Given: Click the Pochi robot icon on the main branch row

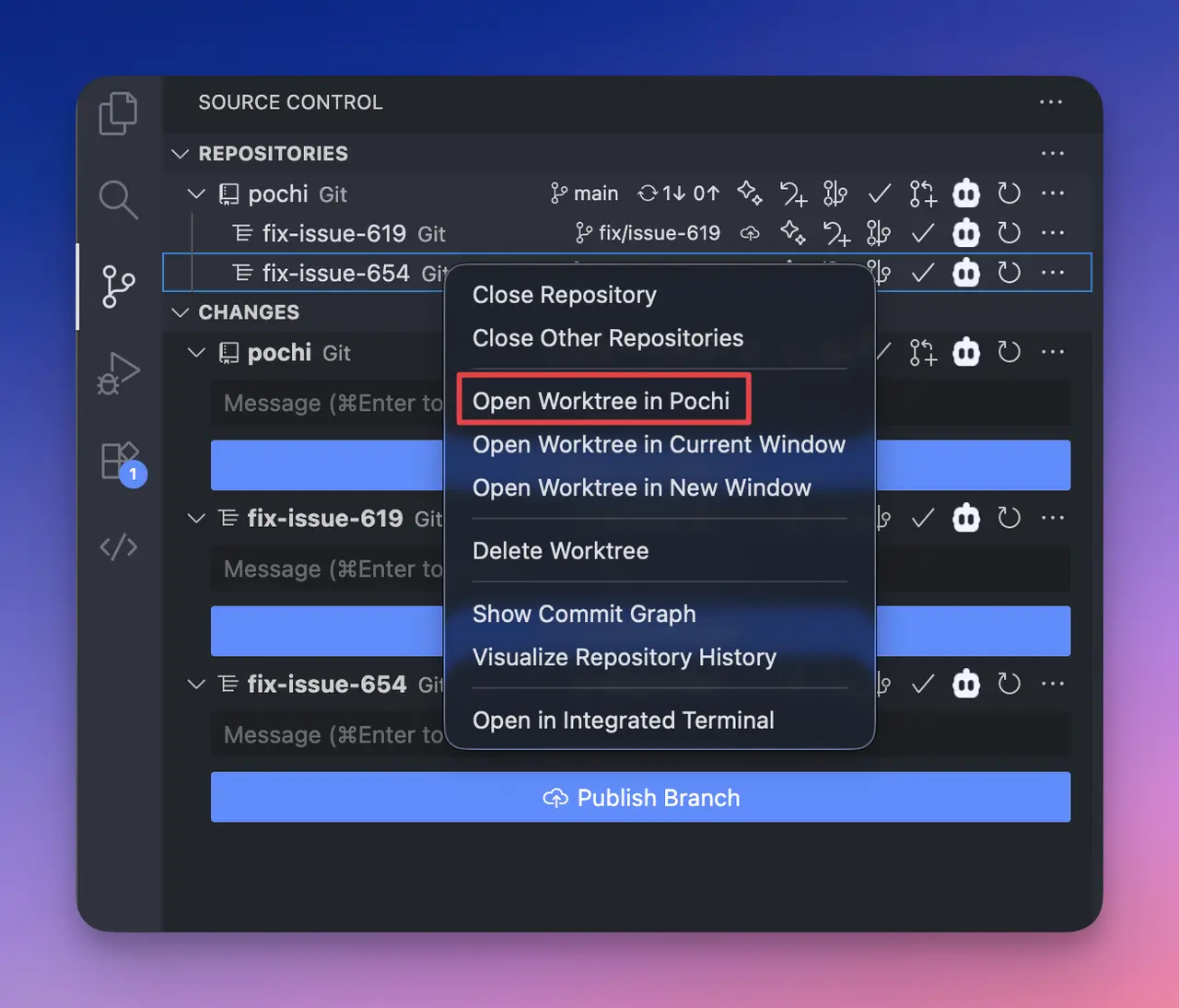Looking at the screenshot, I should point(965,193).
